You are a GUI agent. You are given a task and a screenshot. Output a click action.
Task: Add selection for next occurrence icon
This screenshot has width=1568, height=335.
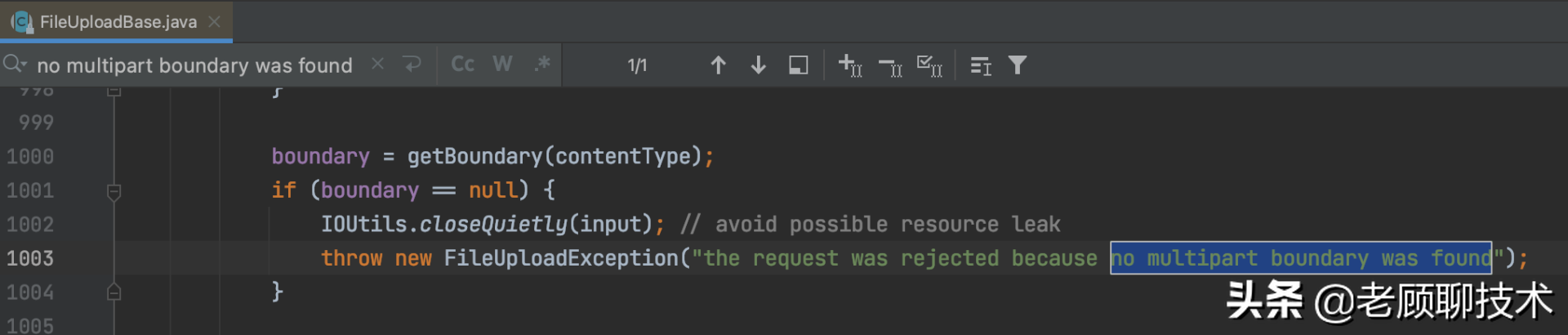(x=849, y=65)
